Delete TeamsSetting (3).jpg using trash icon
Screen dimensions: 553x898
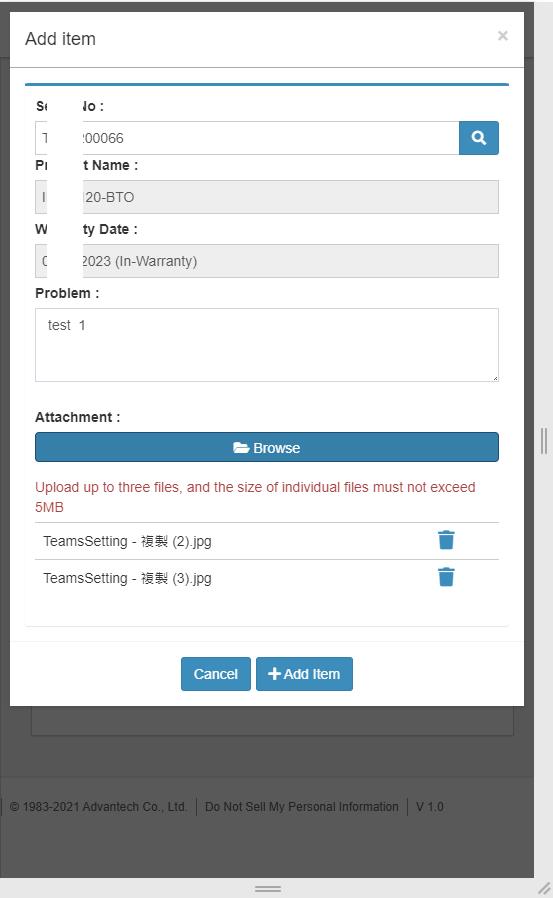click(446, 577)
